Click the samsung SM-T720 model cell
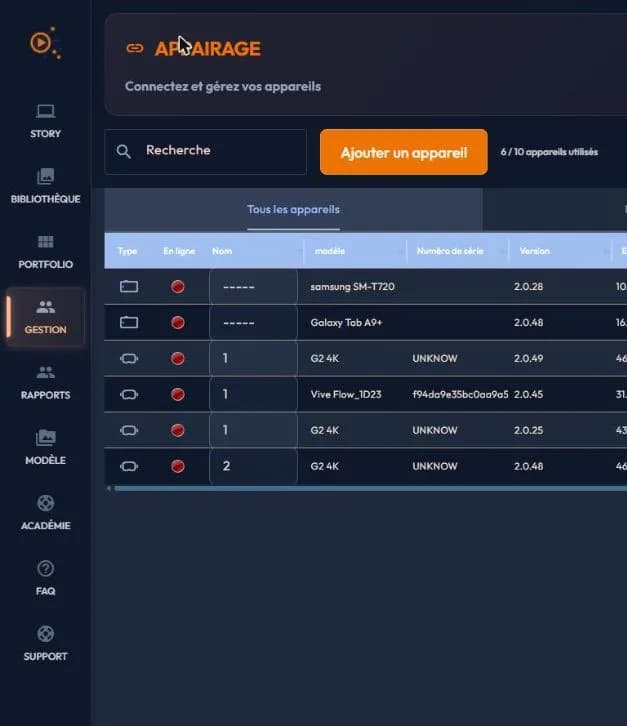 click(352, 287)
